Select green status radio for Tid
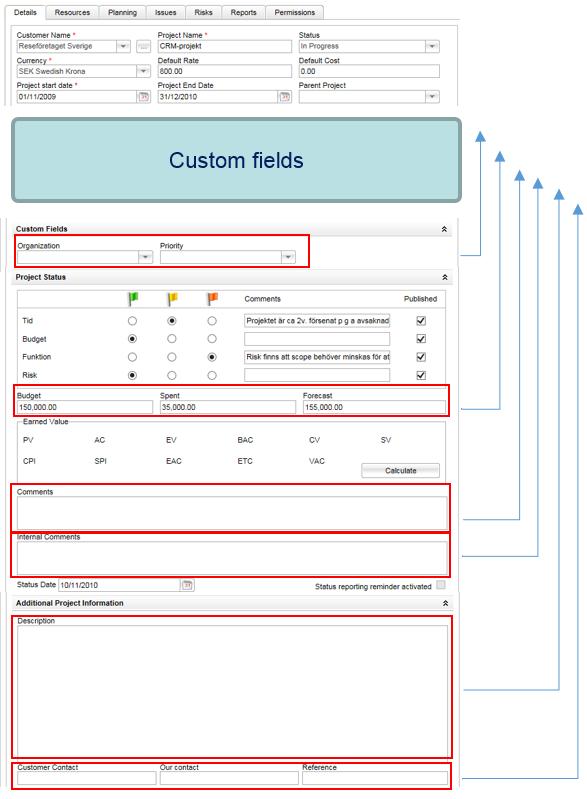 coord(132,321)
